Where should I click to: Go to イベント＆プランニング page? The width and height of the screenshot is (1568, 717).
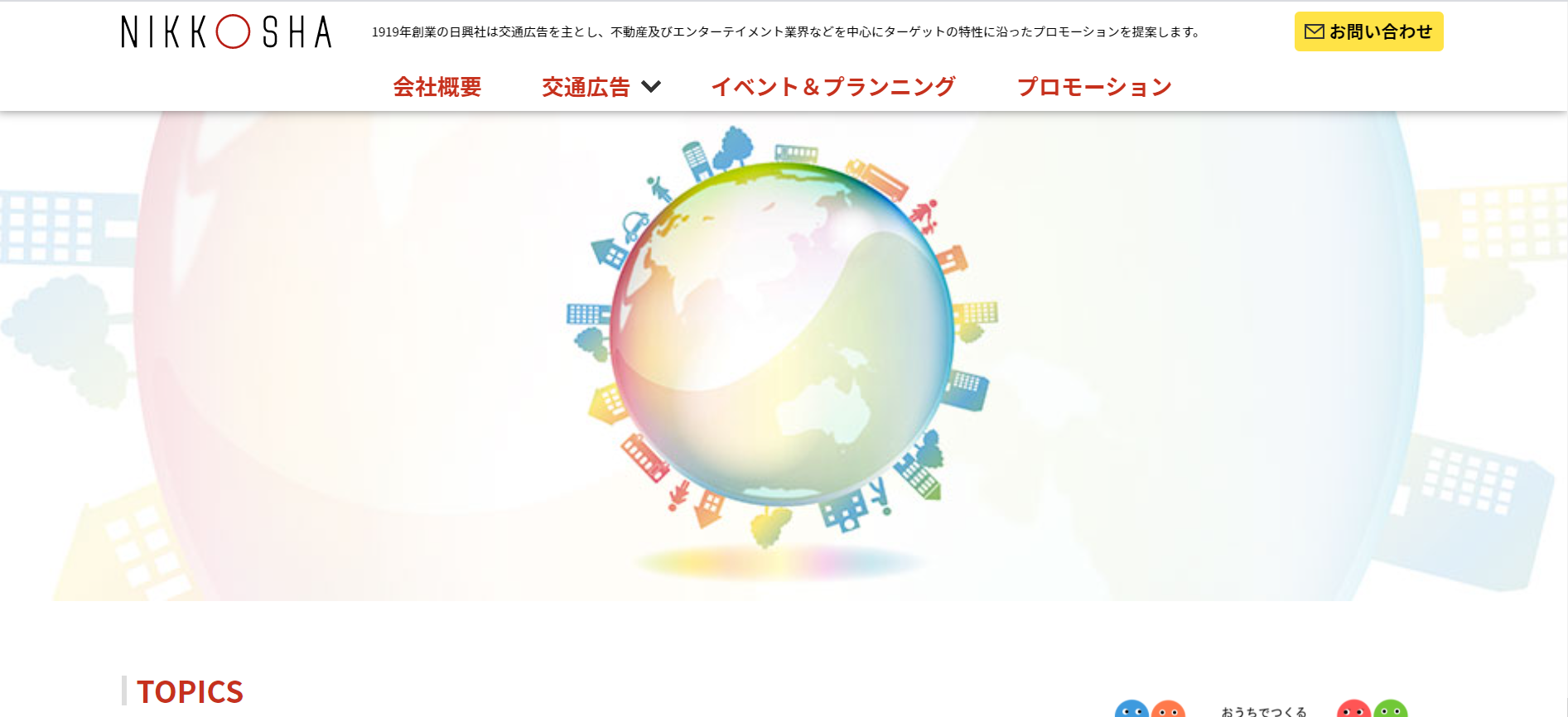point(833,87)
